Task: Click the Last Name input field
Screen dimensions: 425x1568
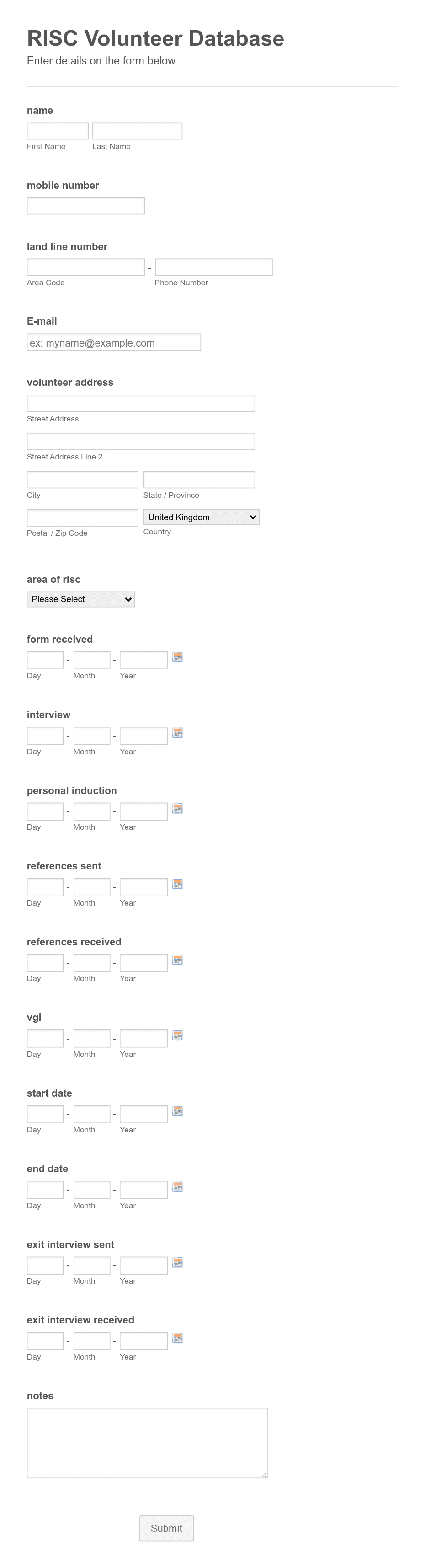Action: [x=137, y=130]
